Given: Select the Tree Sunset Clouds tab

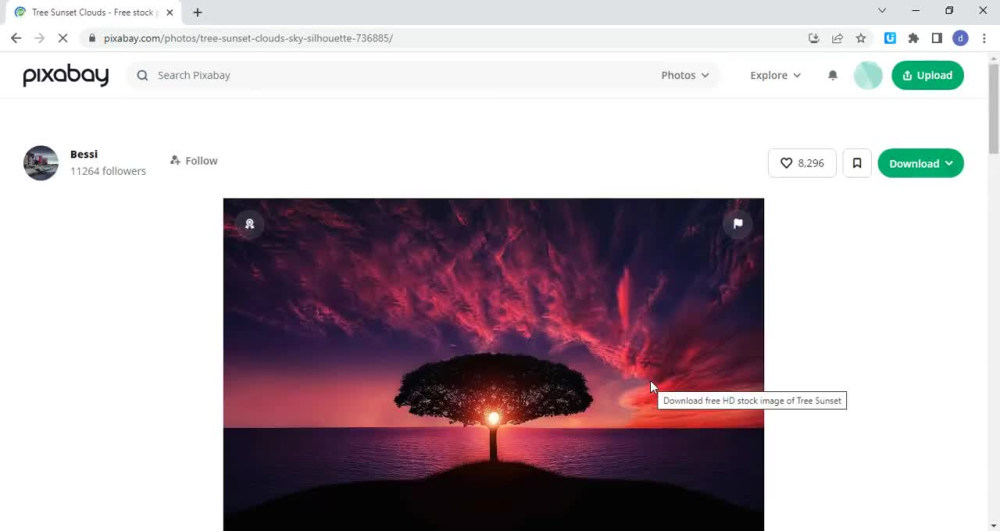Looking at the screenshot, I should click(x=92, y=12).
